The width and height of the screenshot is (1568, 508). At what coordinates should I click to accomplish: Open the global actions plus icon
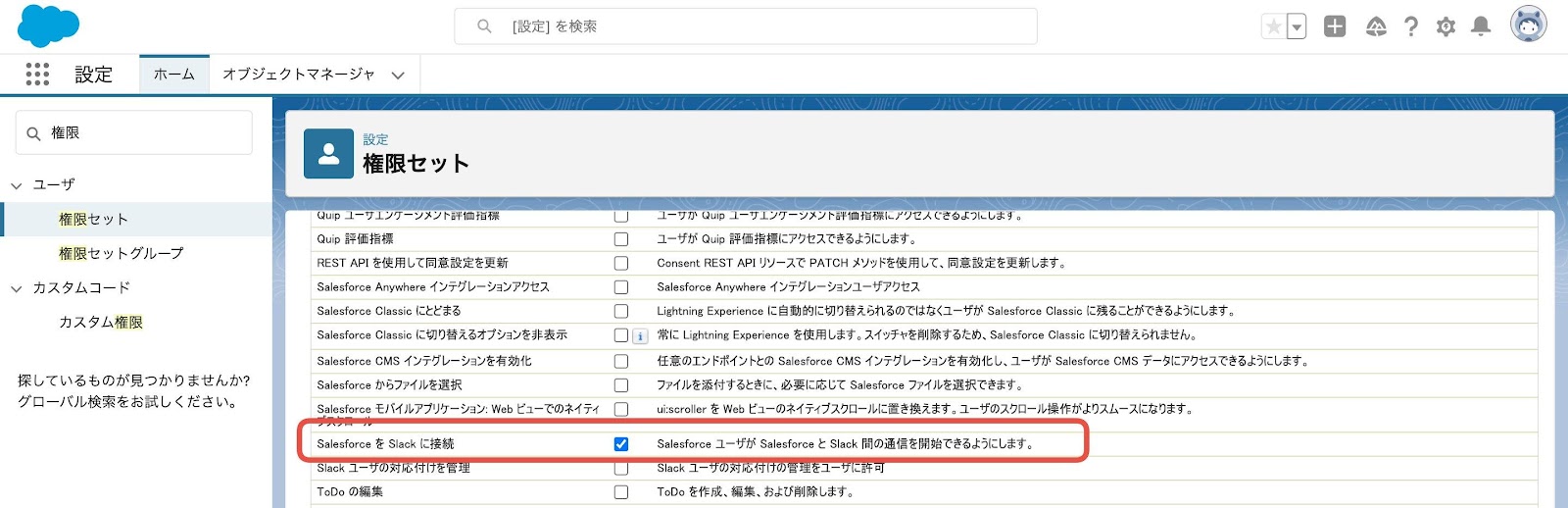point(1335,26)
